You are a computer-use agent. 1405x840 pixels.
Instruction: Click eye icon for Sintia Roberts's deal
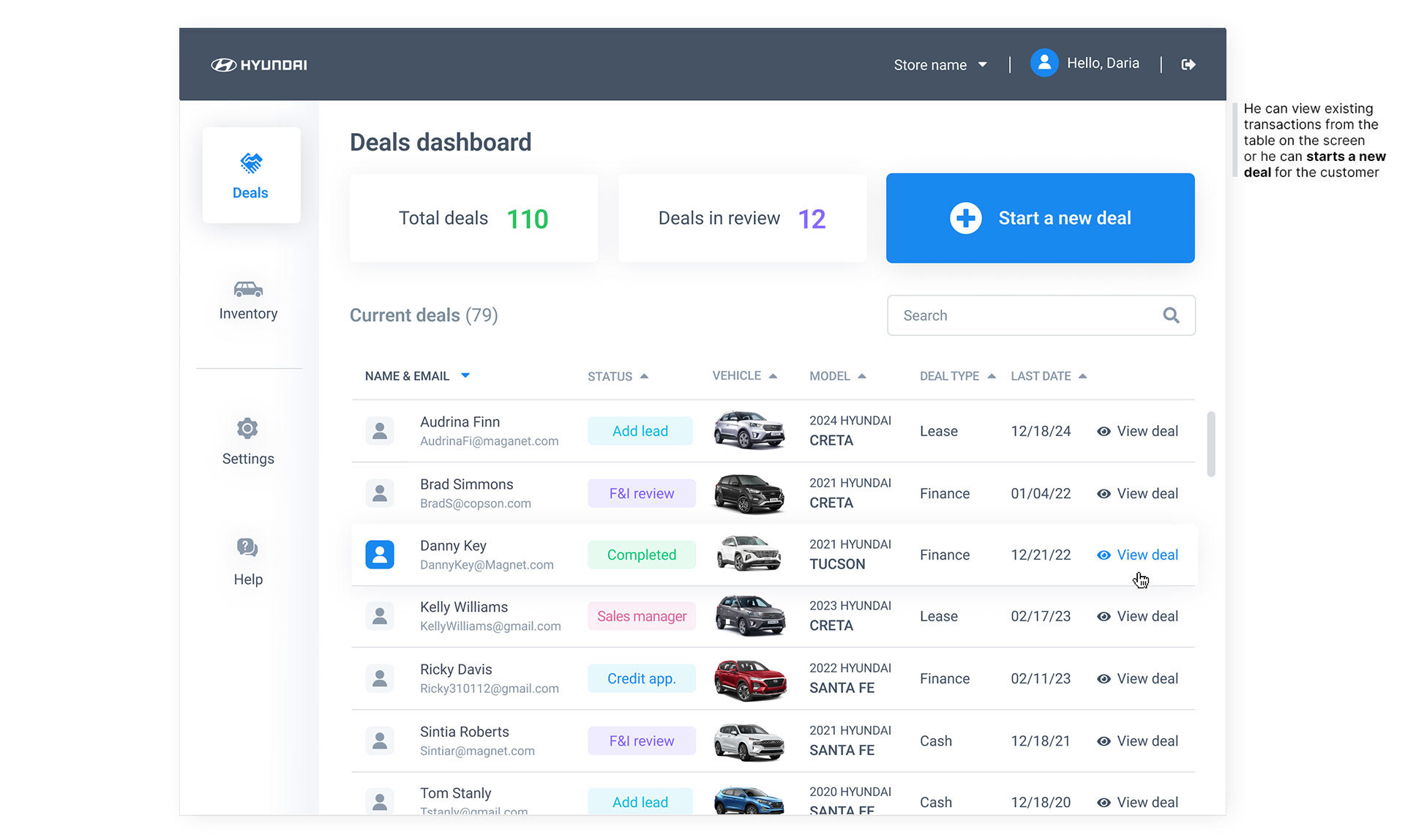(x=1104, y=740)
